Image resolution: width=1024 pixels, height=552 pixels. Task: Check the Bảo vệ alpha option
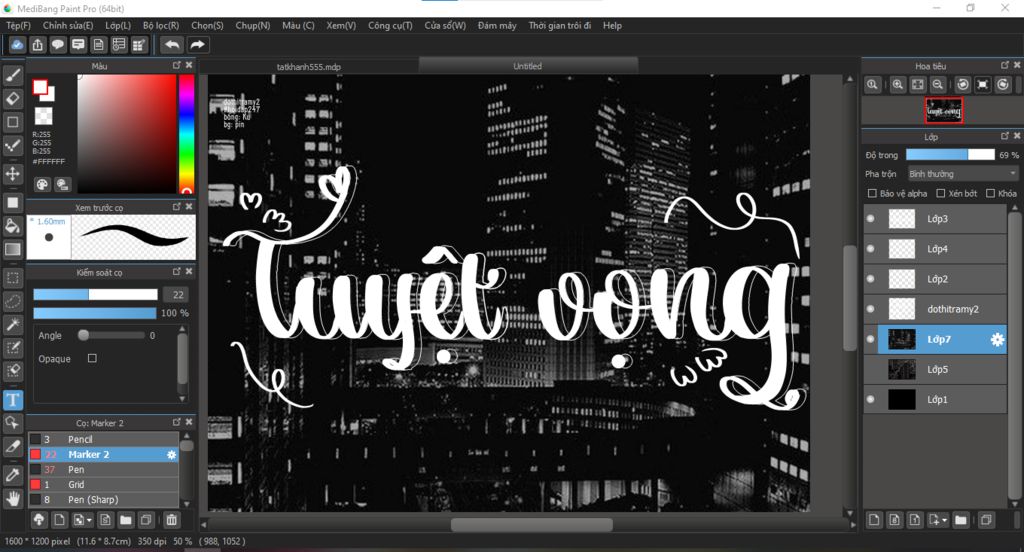[873, 193]
